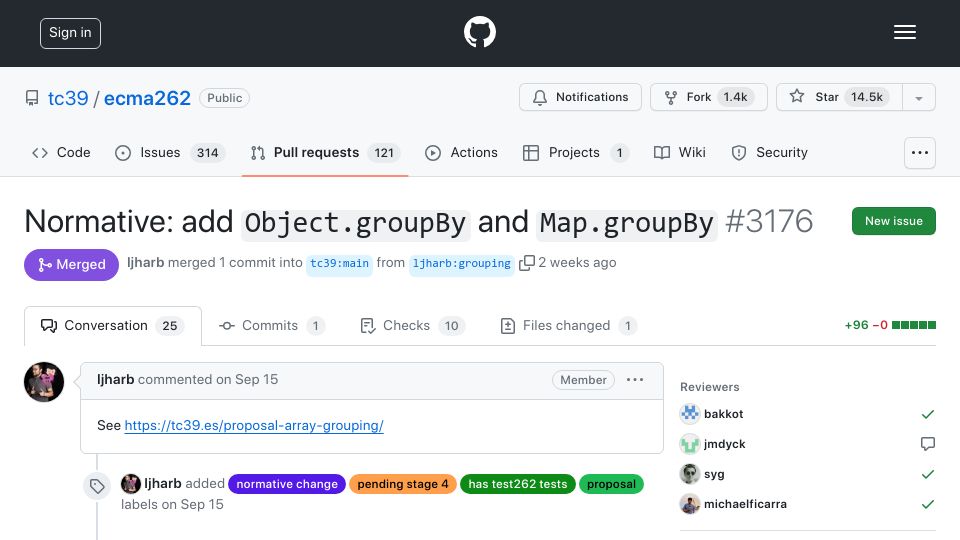Switch to the Files changed tab
The width and height of the screenshot is (960, 540).
click(x=568, y=326)
